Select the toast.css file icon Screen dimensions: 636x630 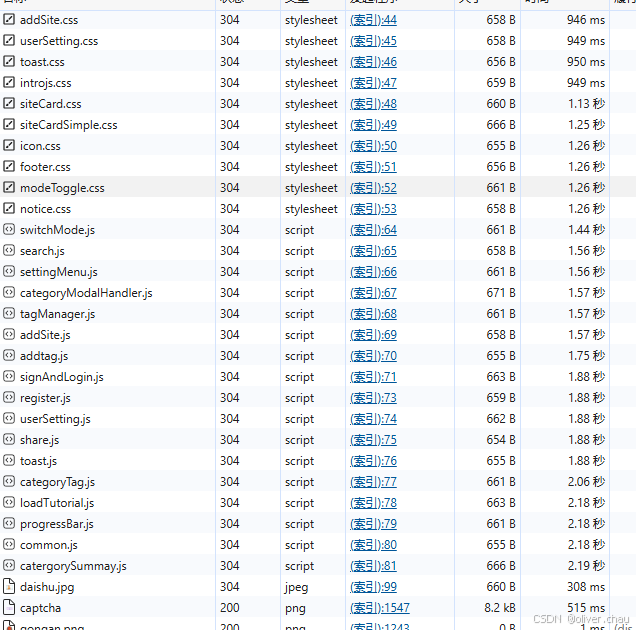click(9, 62)
